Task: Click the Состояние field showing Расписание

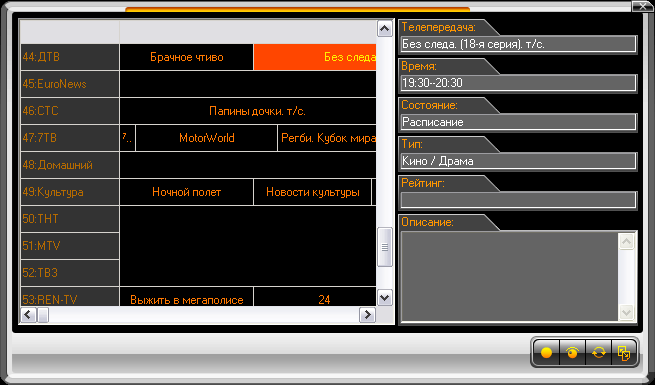Action: tap(518, 122)
